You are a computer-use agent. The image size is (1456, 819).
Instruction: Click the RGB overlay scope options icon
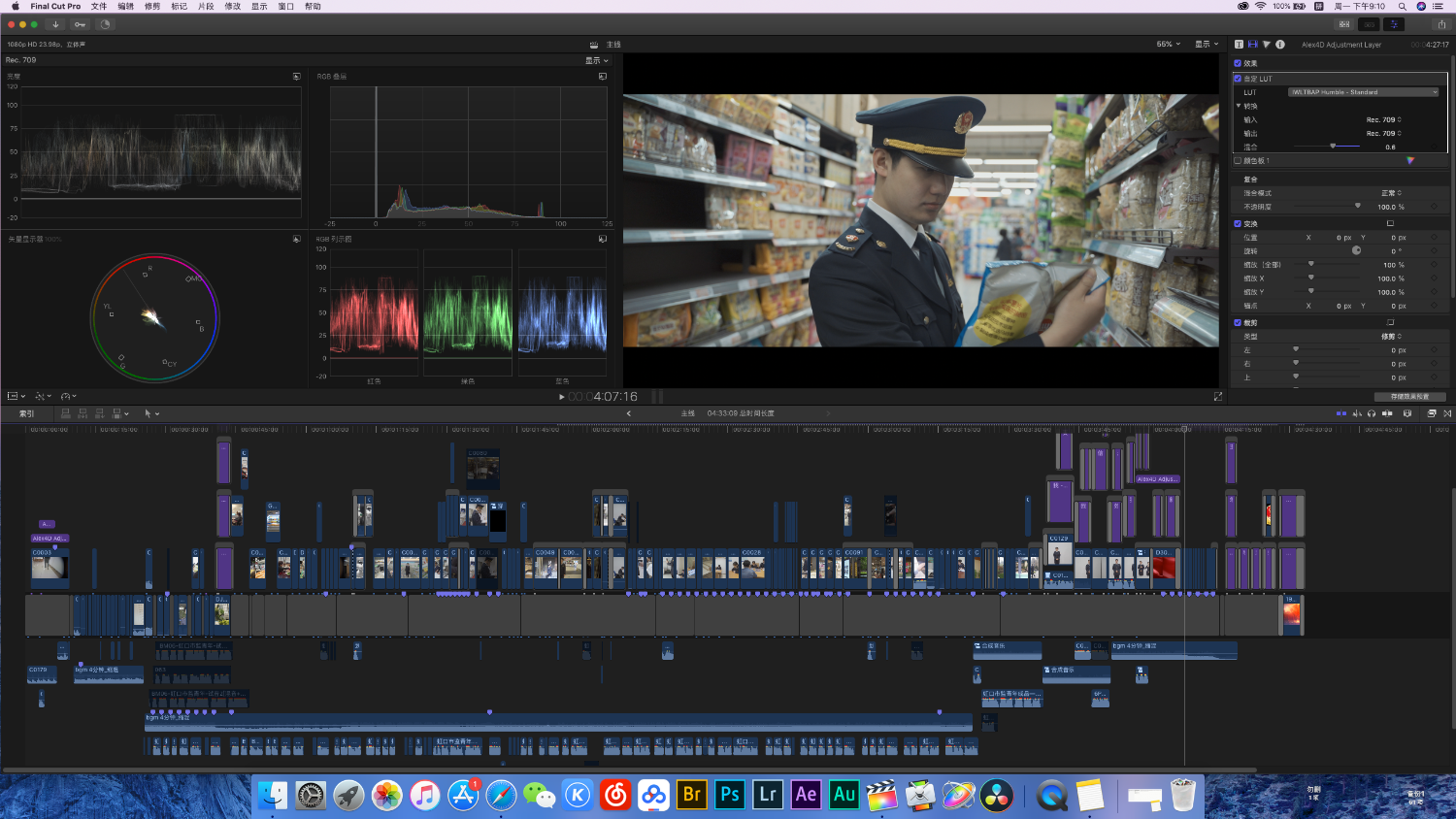pyautogui.click(x=603, y=77)
